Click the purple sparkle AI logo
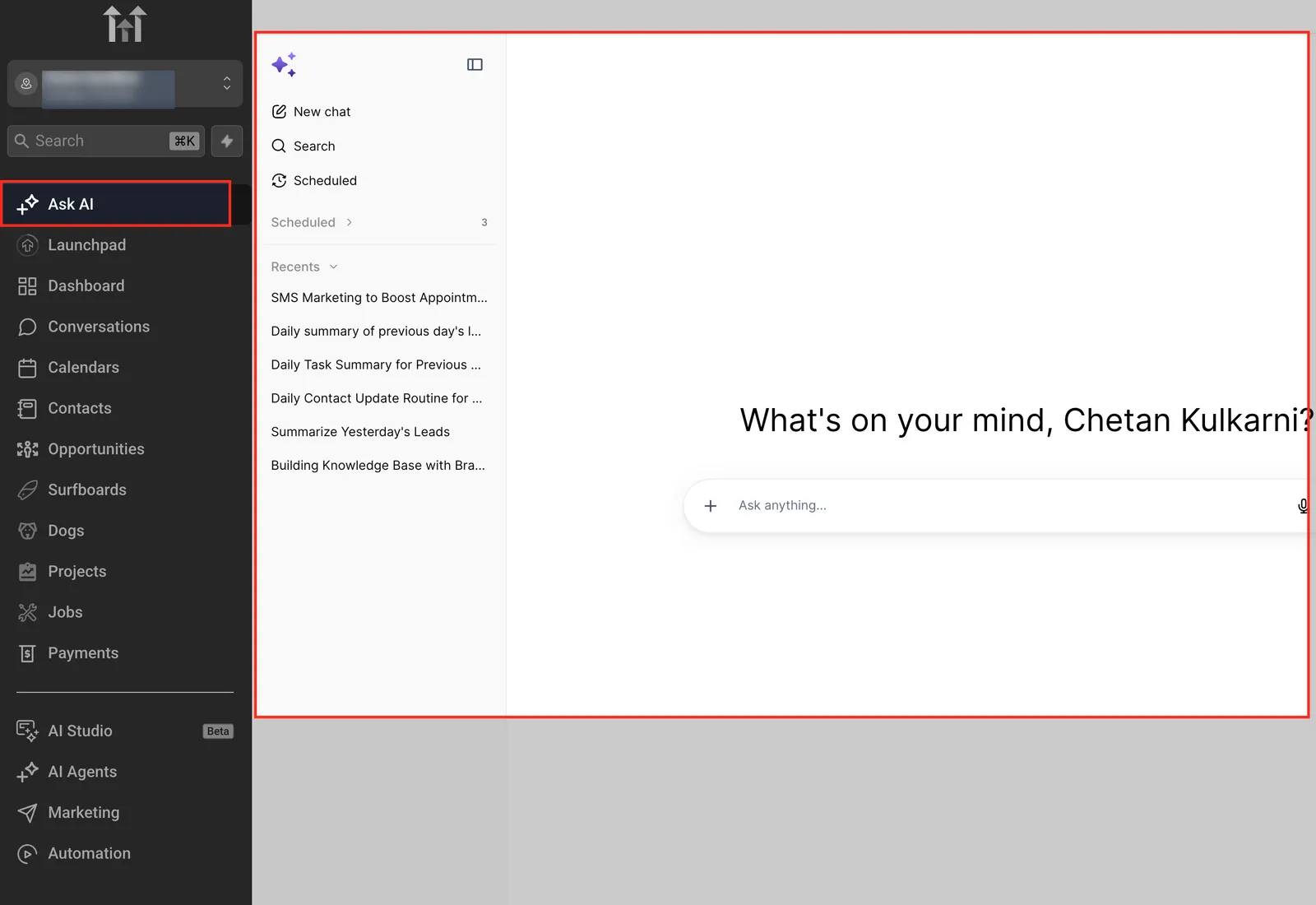 point(285,65)
